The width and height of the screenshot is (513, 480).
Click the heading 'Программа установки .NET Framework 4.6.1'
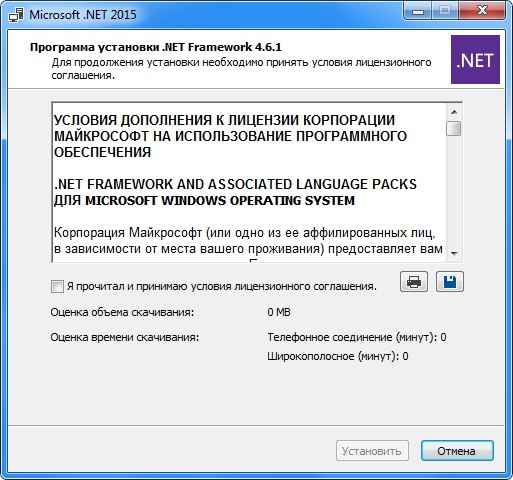tap(156, 47)
